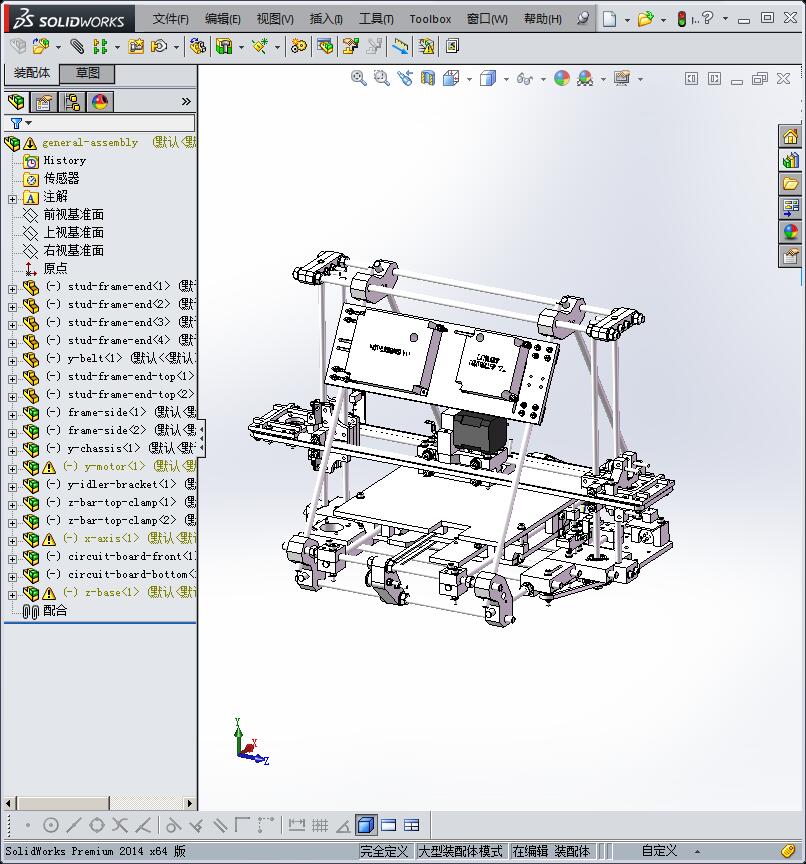The width and height of the screenshot is (806, 864).
Task: Toggle the single window view button in bottom toolbar
Action: 388,825
